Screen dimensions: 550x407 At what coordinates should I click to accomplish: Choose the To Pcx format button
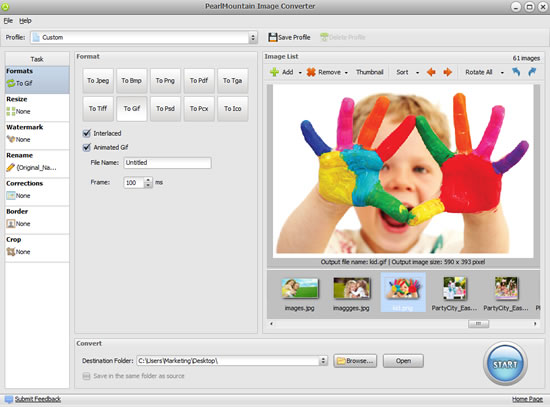[199, 109]
